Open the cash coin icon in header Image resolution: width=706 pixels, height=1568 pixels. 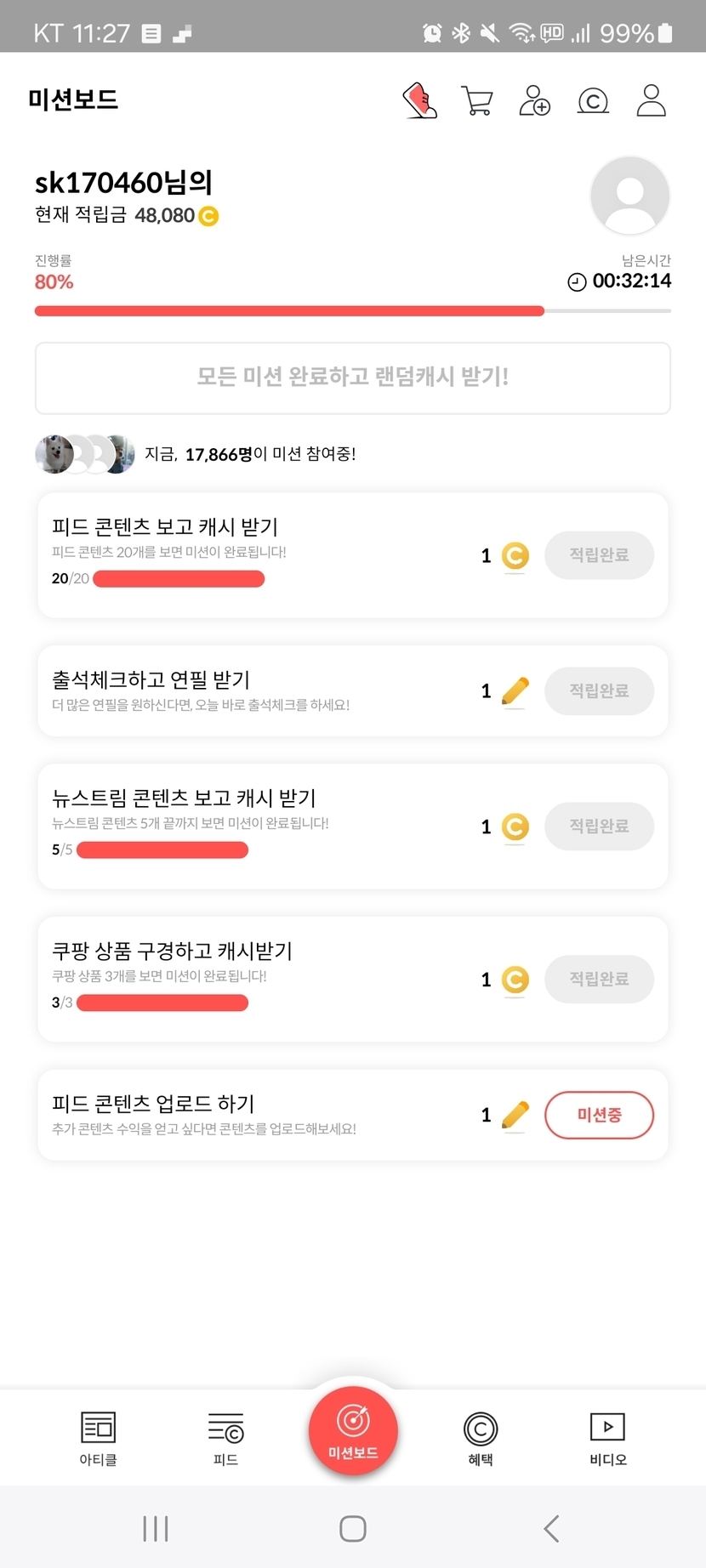tap(593, 101)
